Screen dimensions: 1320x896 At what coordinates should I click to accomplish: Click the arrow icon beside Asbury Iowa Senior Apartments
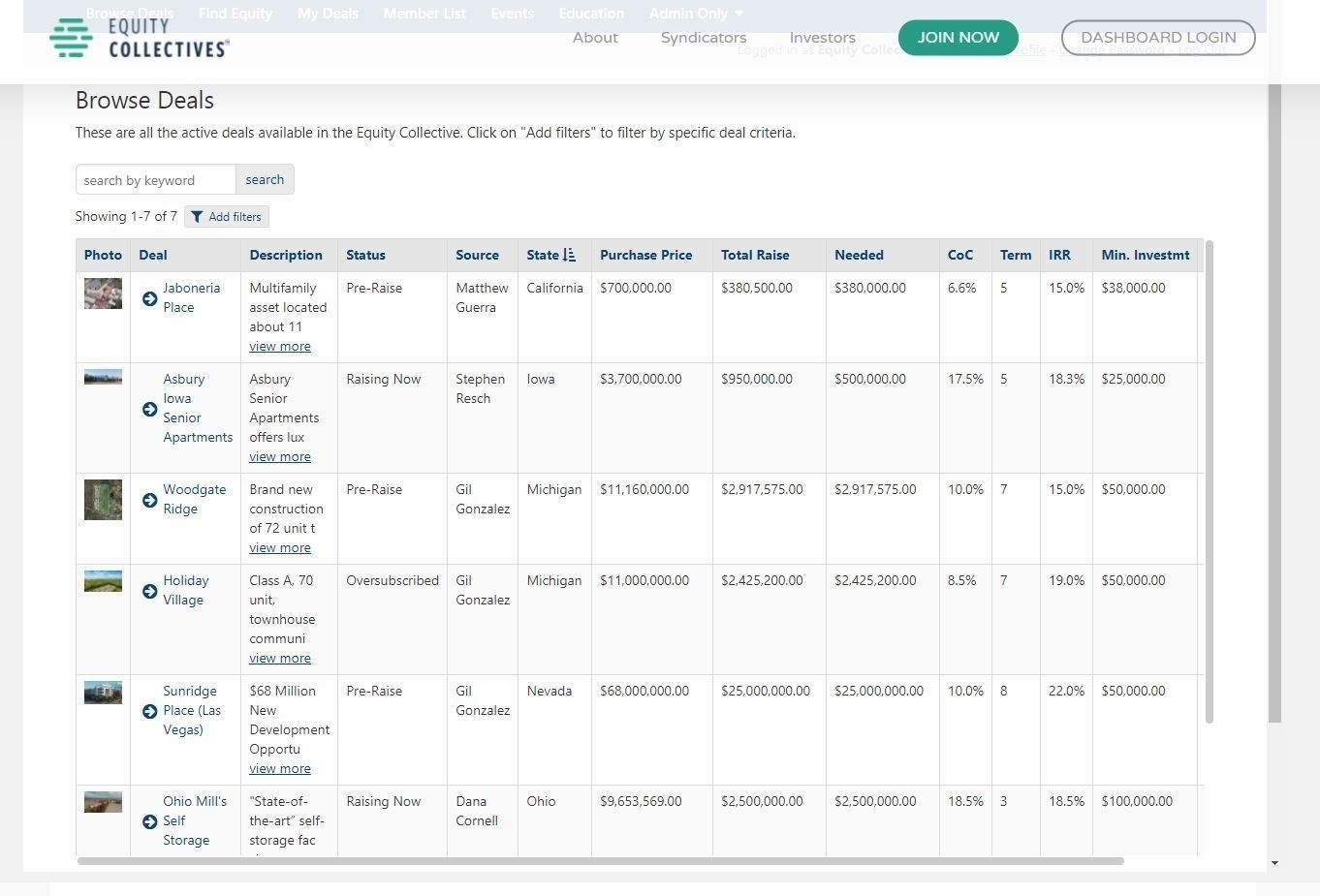tap(149, 409)
